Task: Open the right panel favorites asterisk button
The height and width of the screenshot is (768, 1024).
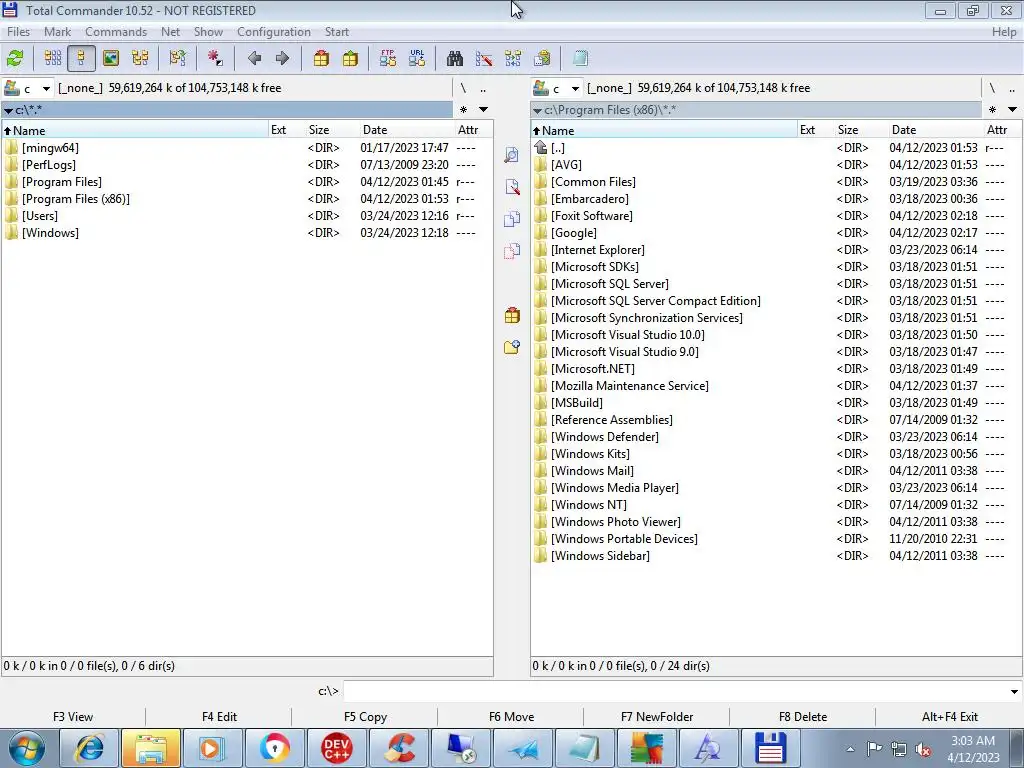Action: click(992, 109)
